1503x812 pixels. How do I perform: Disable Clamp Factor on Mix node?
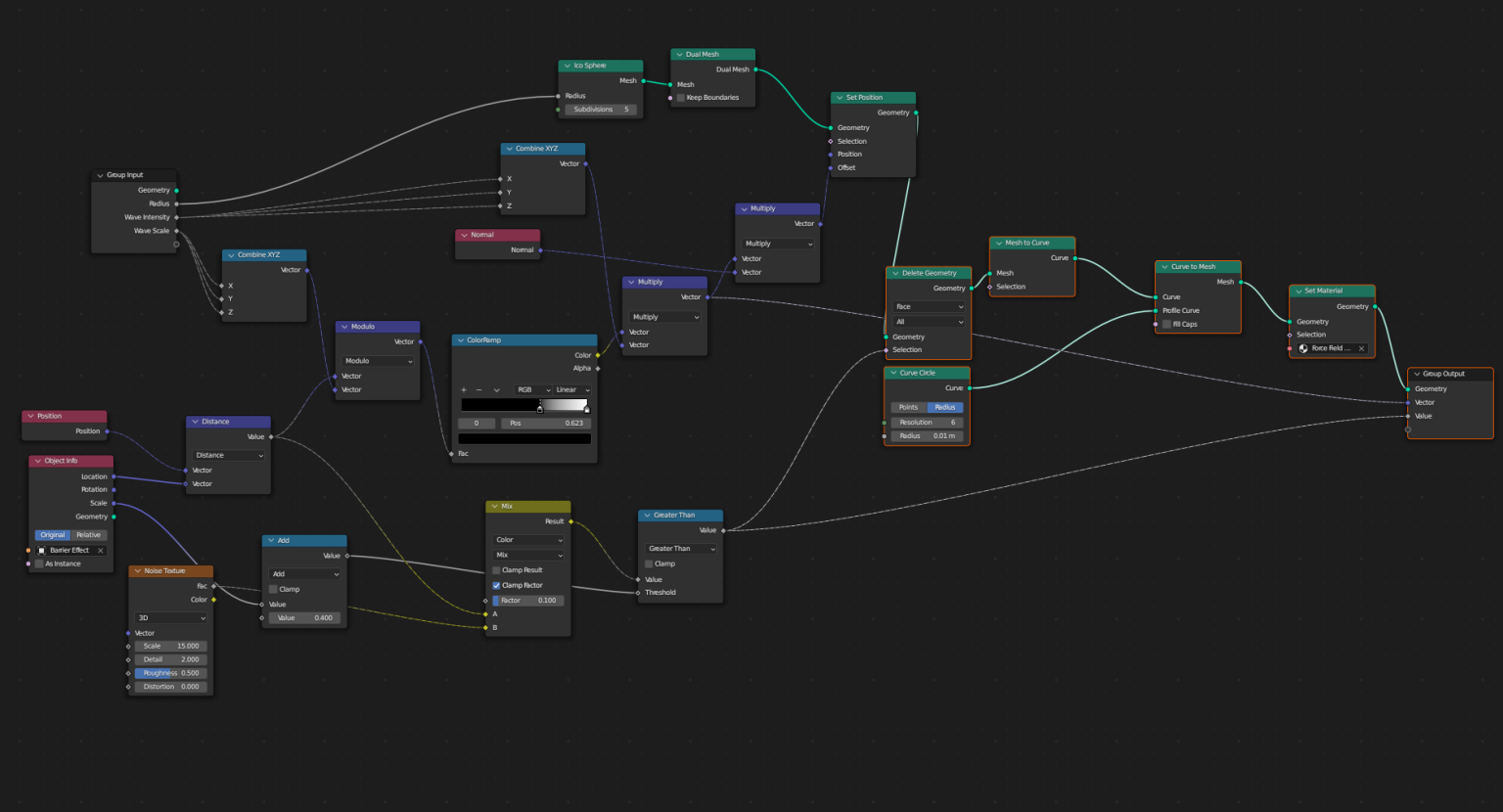[496, 585]
